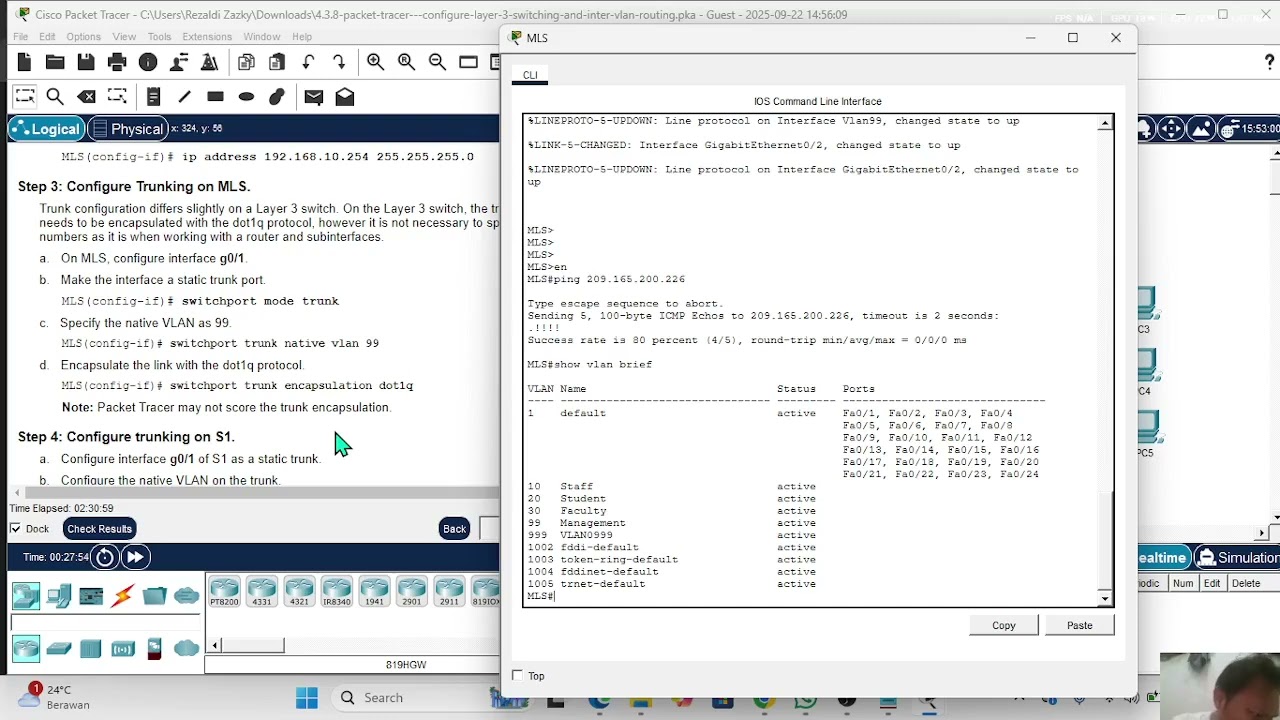Viewport: 1280px width, 720px height.
Task: Activate the Select tool
Action: (24, 97)
